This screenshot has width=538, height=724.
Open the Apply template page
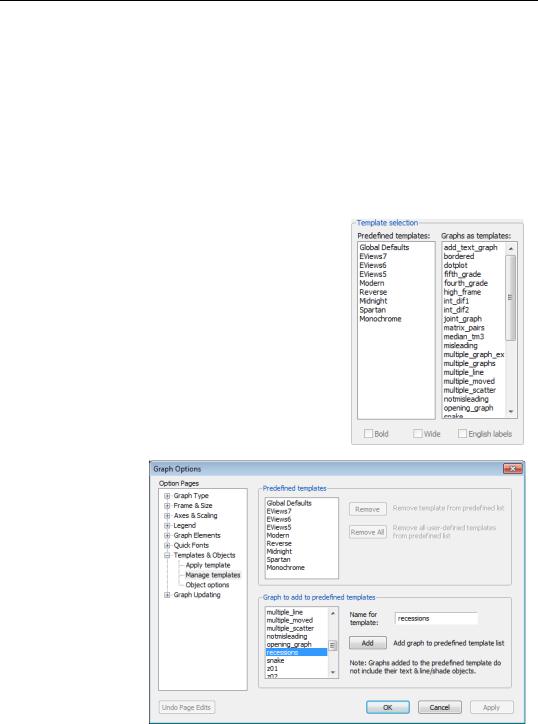click(208, 565)
